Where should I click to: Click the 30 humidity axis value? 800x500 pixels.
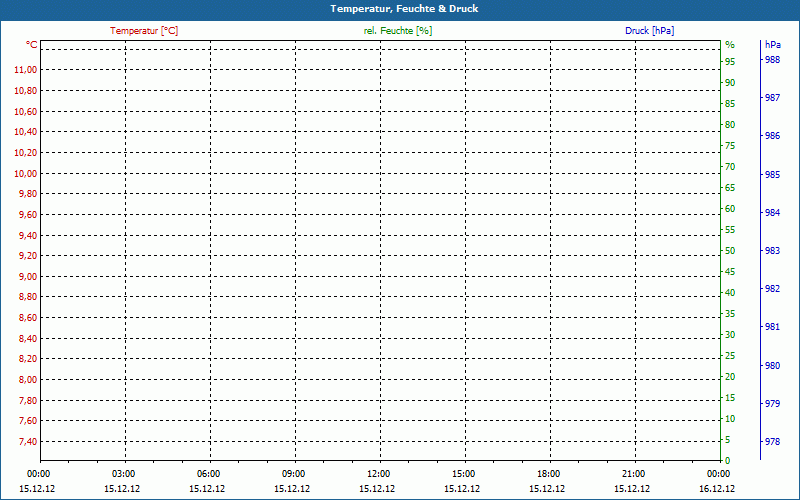click(730, 335)
